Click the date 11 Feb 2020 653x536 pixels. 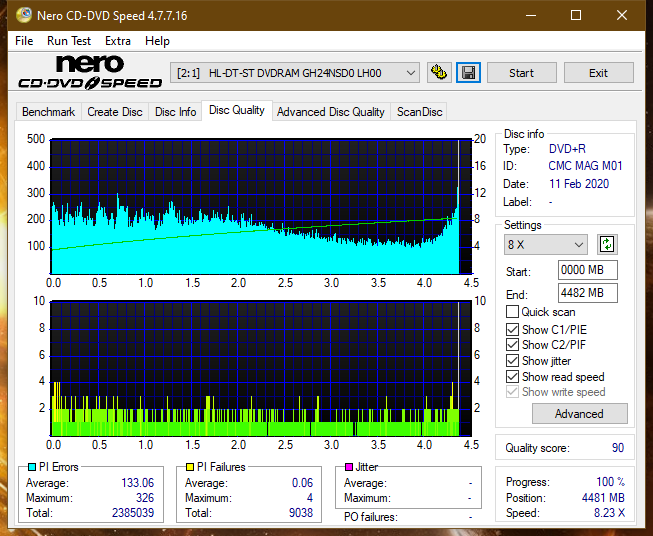coord(579,184)
